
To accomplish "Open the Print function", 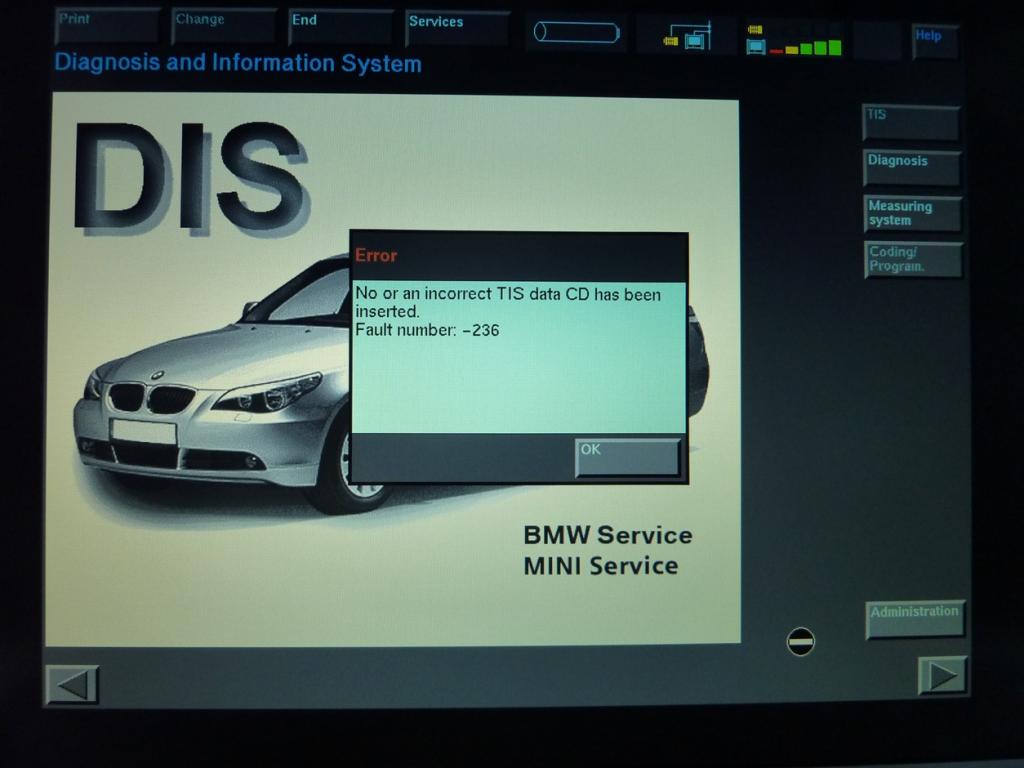I will tap(107, 25).
